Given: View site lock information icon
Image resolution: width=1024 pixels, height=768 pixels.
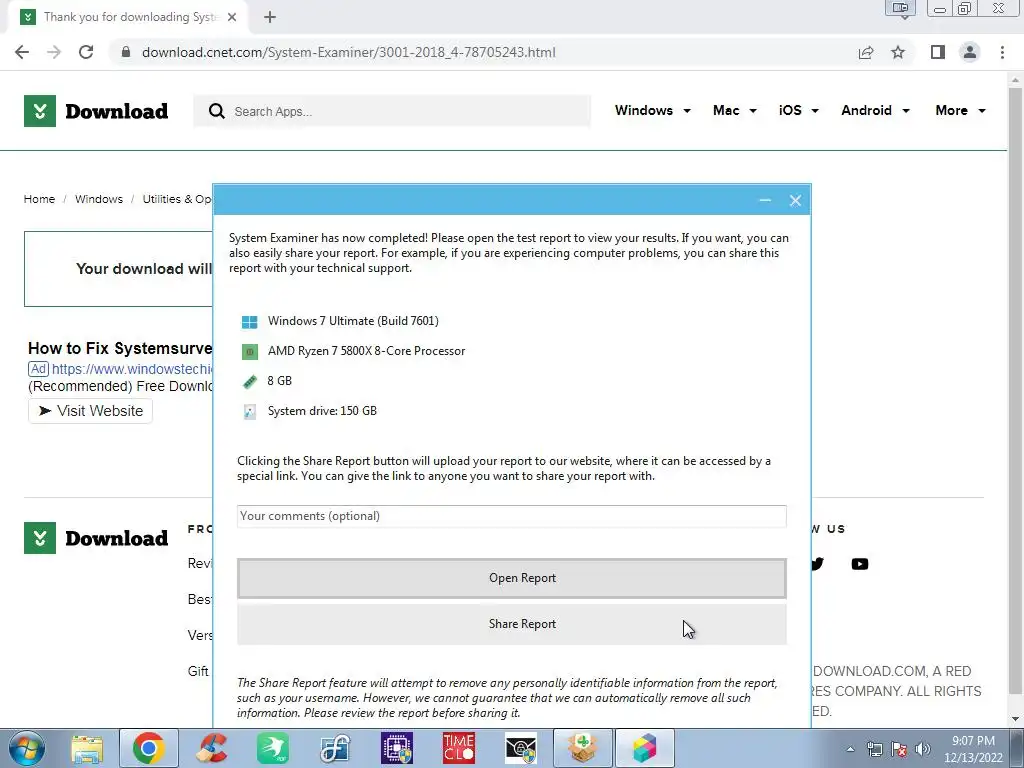Looking at the screenshot, I should click(126, 52).
